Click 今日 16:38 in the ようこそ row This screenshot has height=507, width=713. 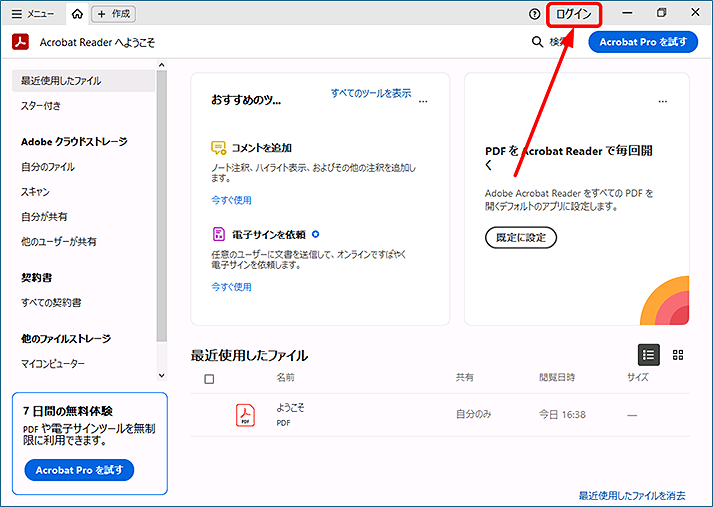(562, 415)
